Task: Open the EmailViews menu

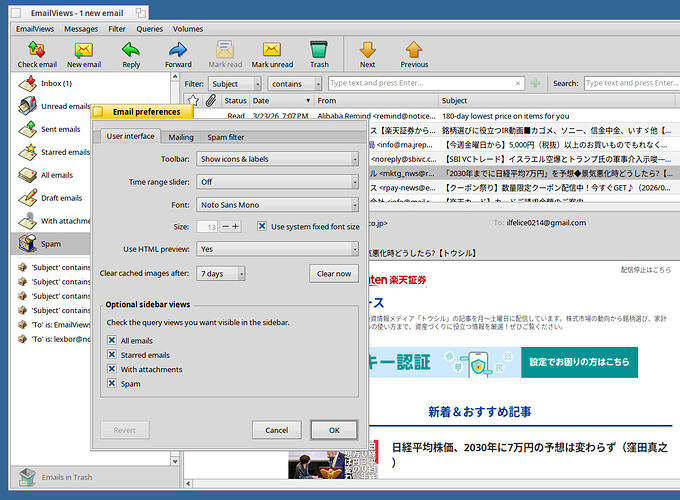Action: (x=35, y=29)
